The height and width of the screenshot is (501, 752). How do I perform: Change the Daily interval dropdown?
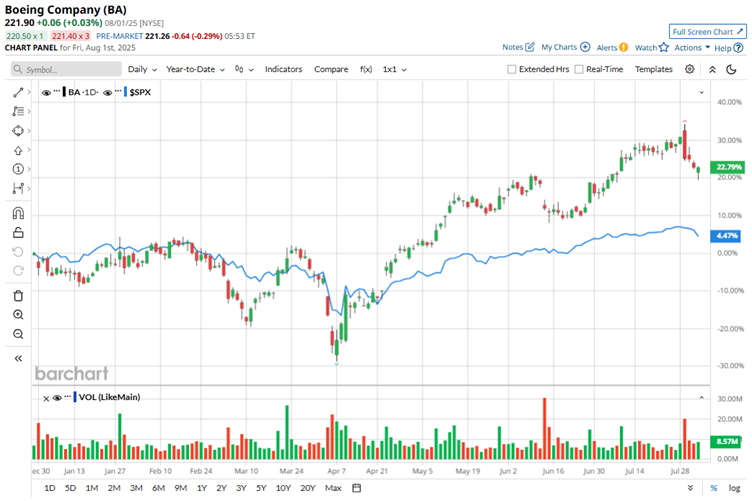pyautogui.click(x=142, y=70)
